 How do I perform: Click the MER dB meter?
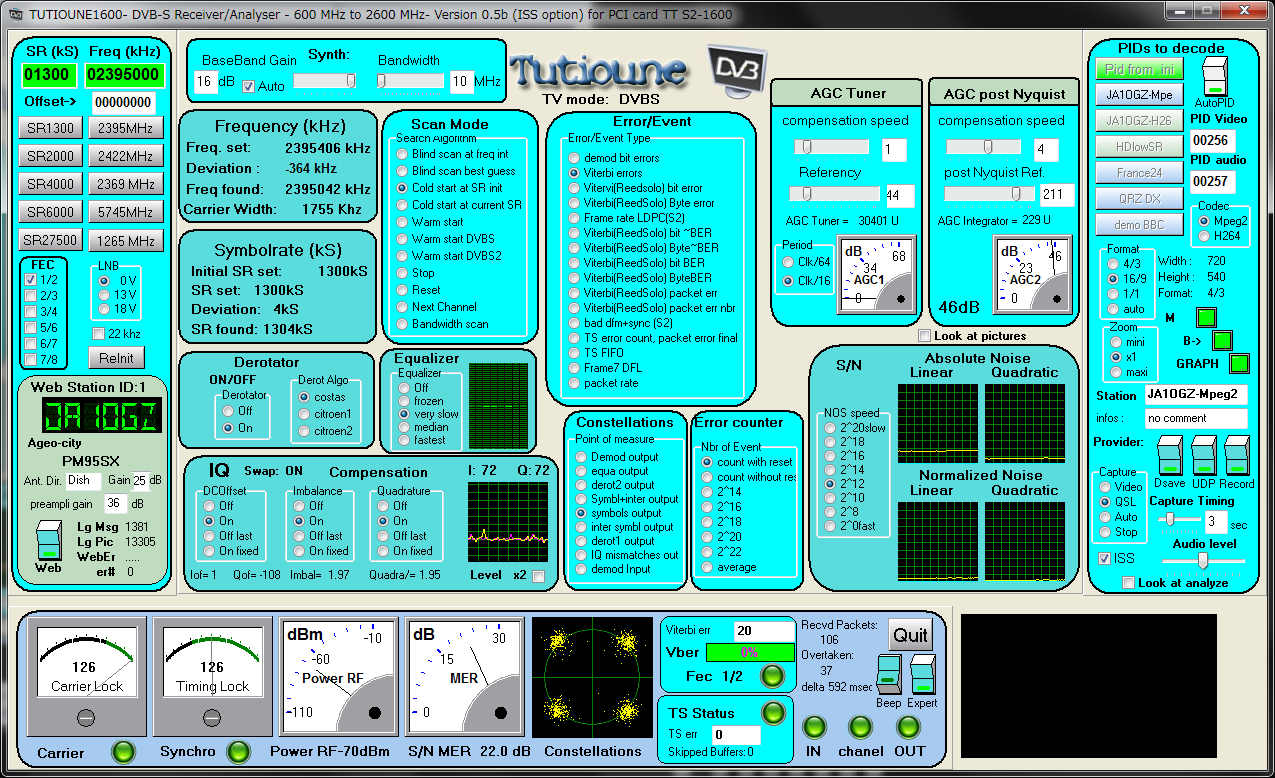(x=466, y=677)
